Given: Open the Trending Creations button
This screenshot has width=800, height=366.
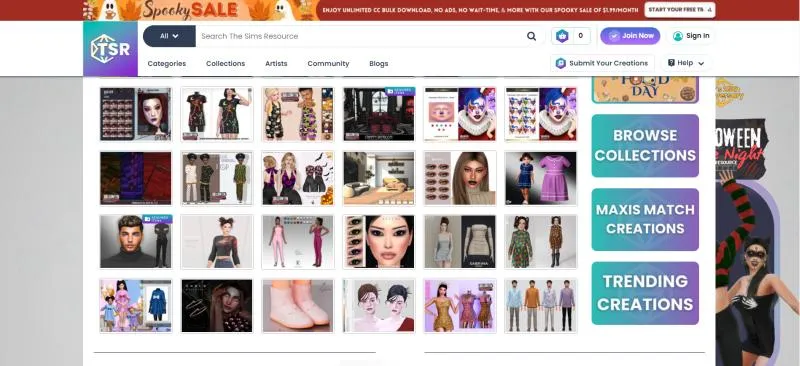Looking at the screenshot, I should coord(645,293).
